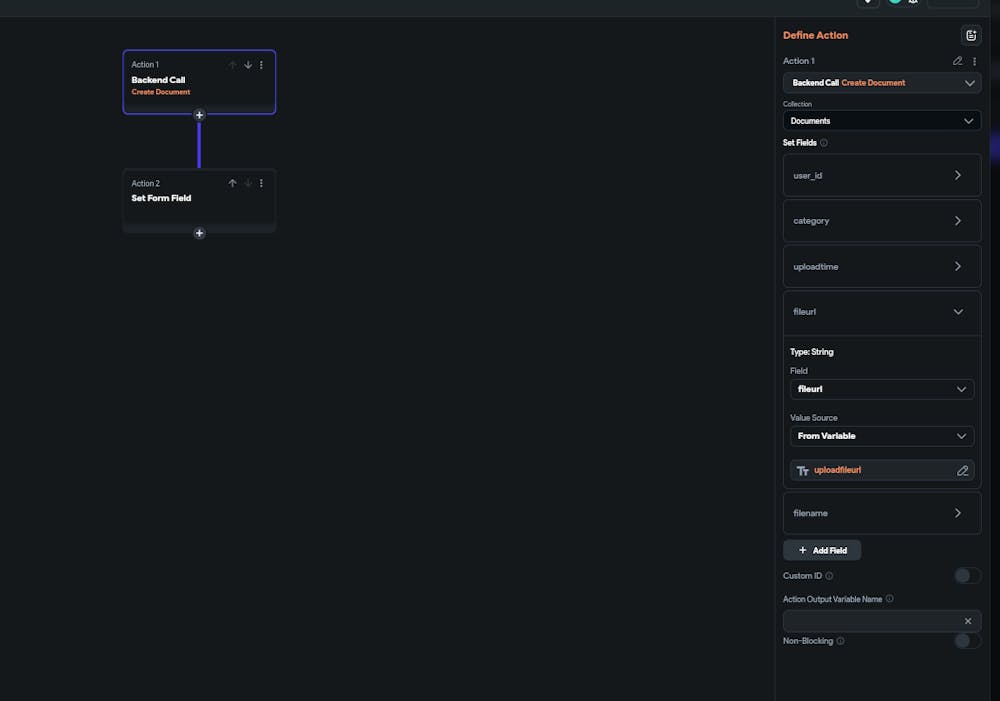This screenshot has width=1000, height=701.
Task: Click Define Action heading
Action: tap(815, 36)
